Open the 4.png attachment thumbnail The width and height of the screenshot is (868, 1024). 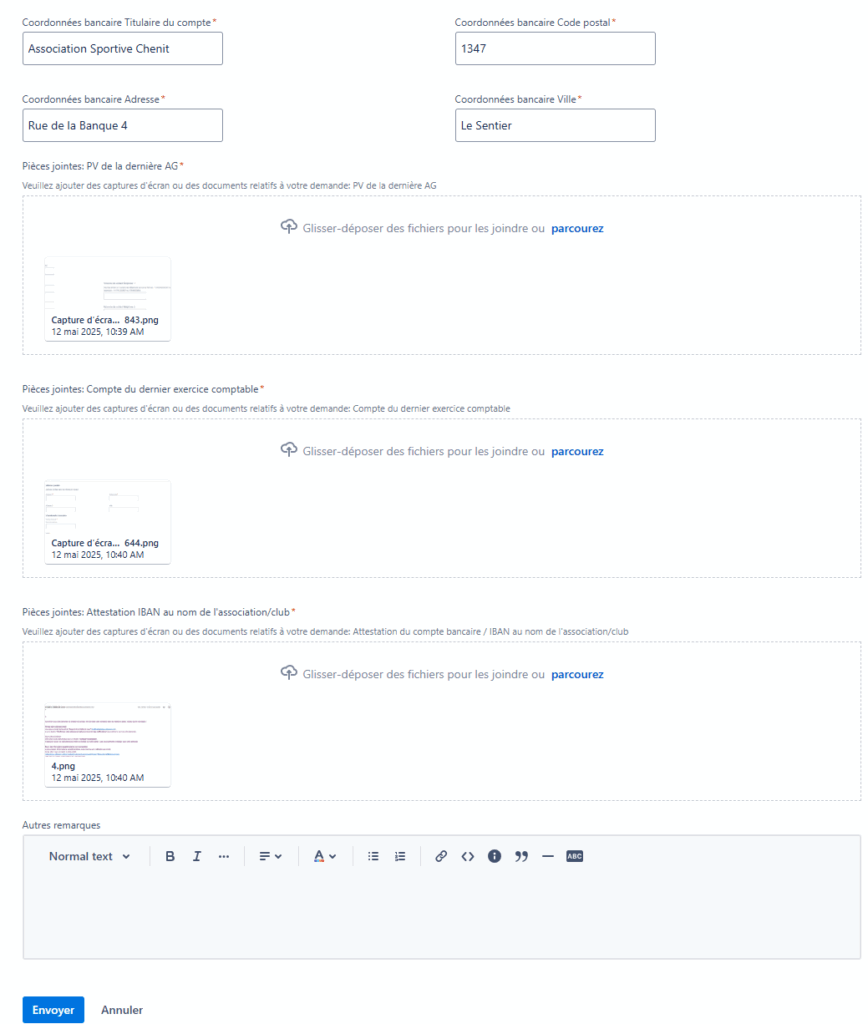pyautogui.click(x=108, y=744)
